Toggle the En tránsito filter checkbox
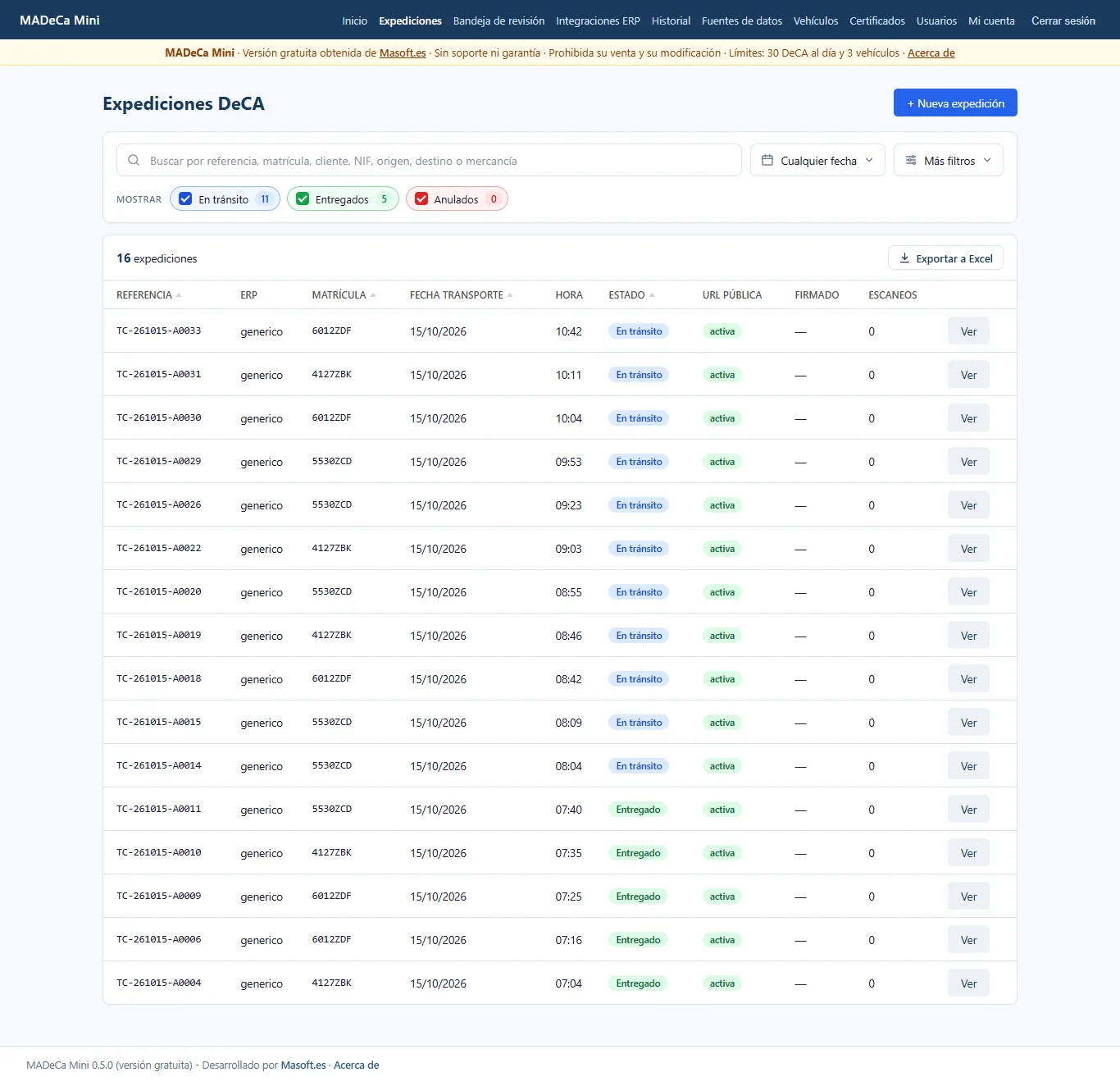The width and height of the screenshot is (1120, 1086). click(x=185, y=199)
